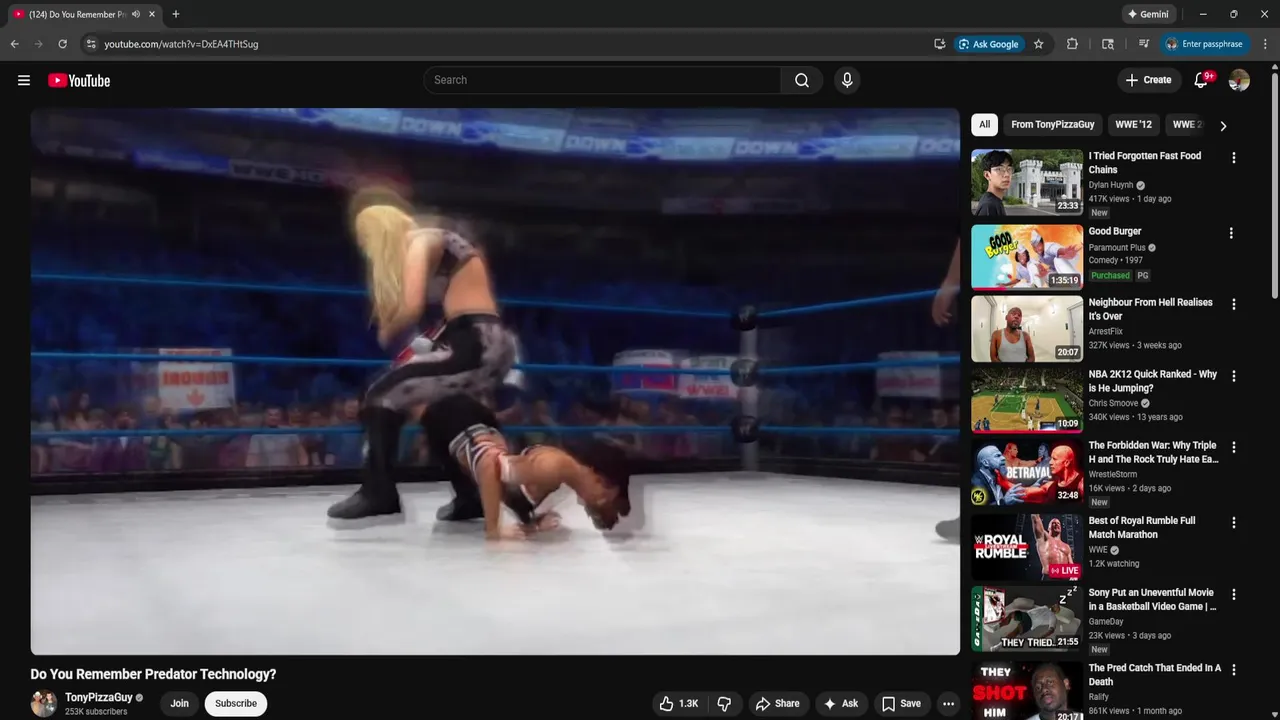Open Gemini in the title bar

pos(1148,14)
